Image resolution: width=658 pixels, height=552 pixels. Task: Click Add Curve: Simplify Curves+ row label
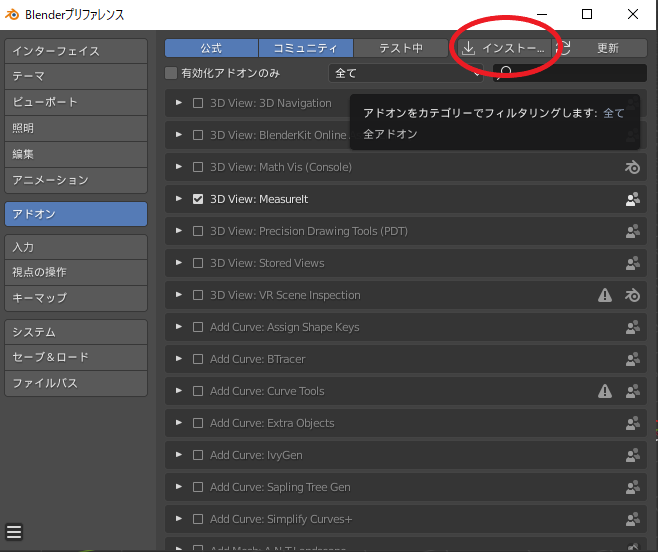(281, 519)
